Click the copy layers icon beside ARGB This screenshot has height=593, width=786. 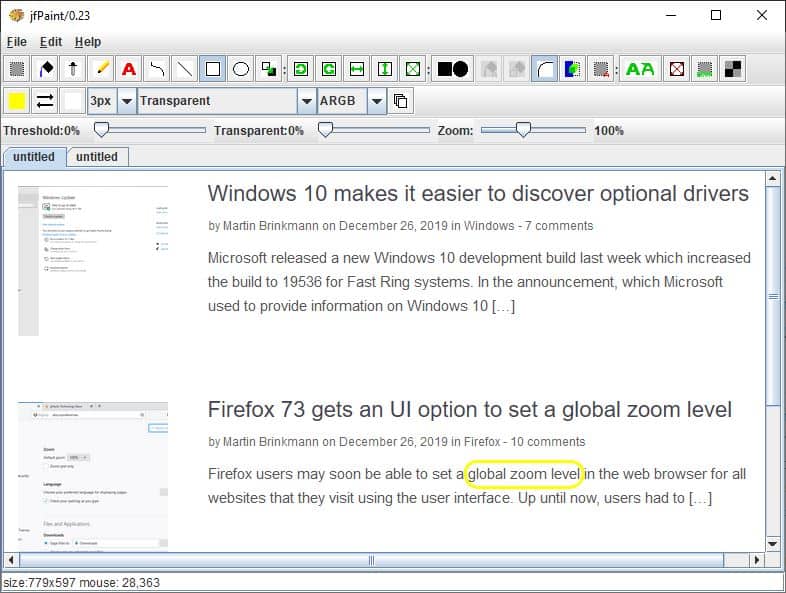[x=401, y=101]
